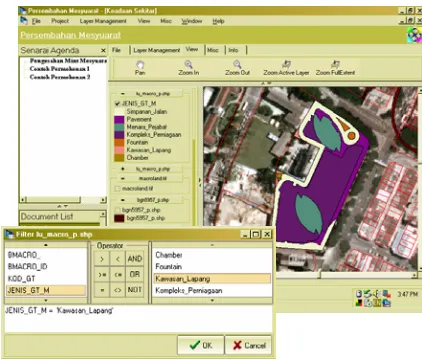Click the greater-than operator button
The width and height of the screenshot is (422, 360).
pos(102,259)
